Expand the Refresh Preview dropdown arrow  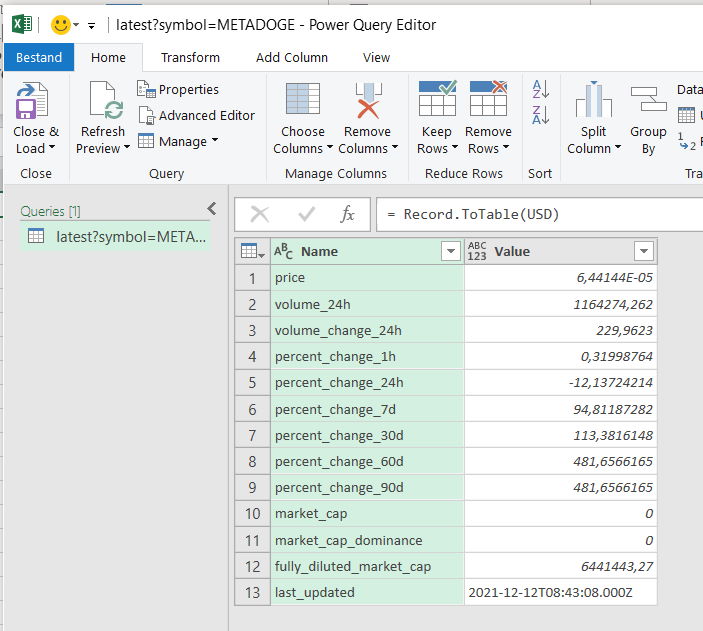click(127, 147)
